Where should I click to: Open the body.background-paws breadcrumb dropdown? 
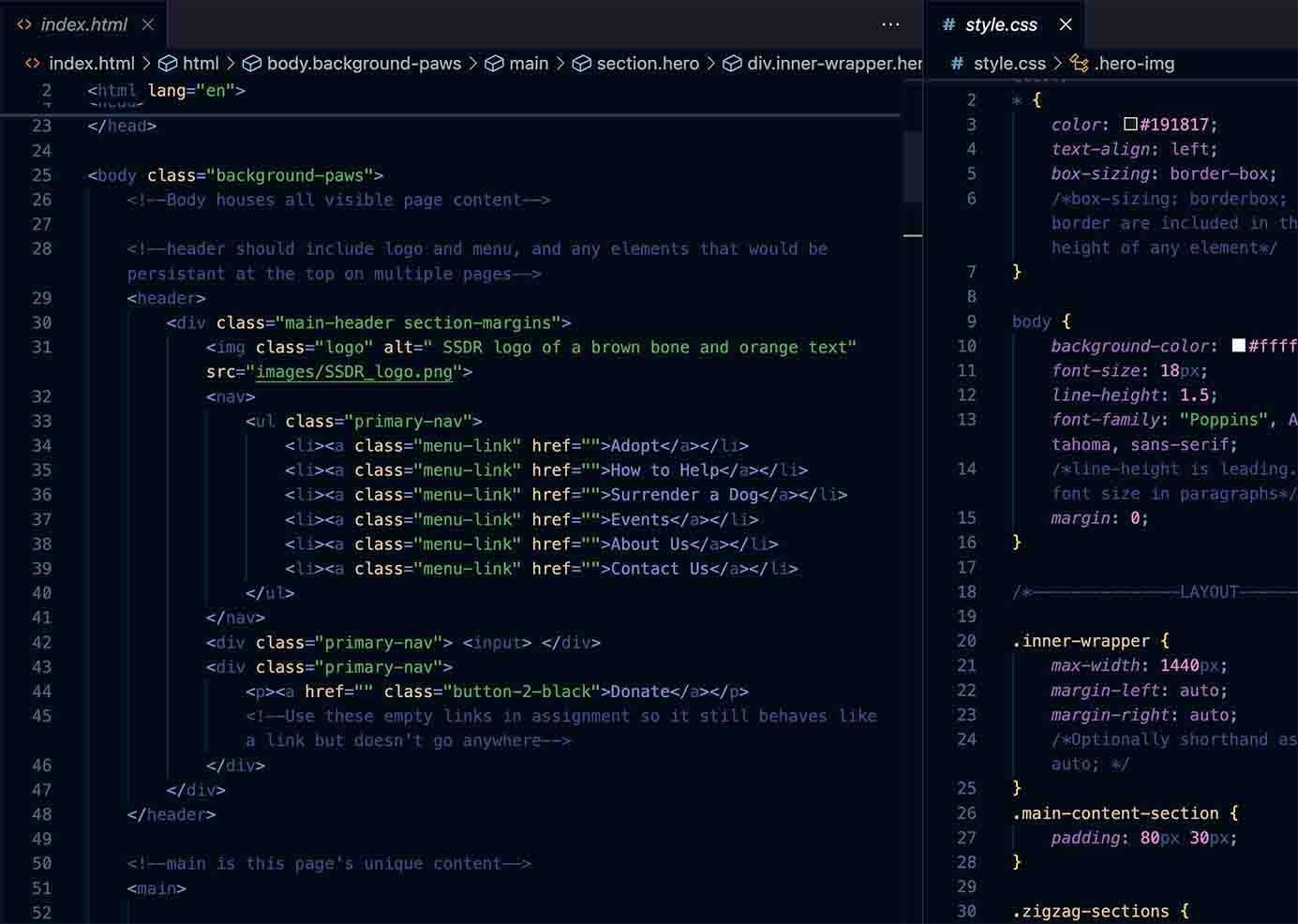[x=364, y=63]
